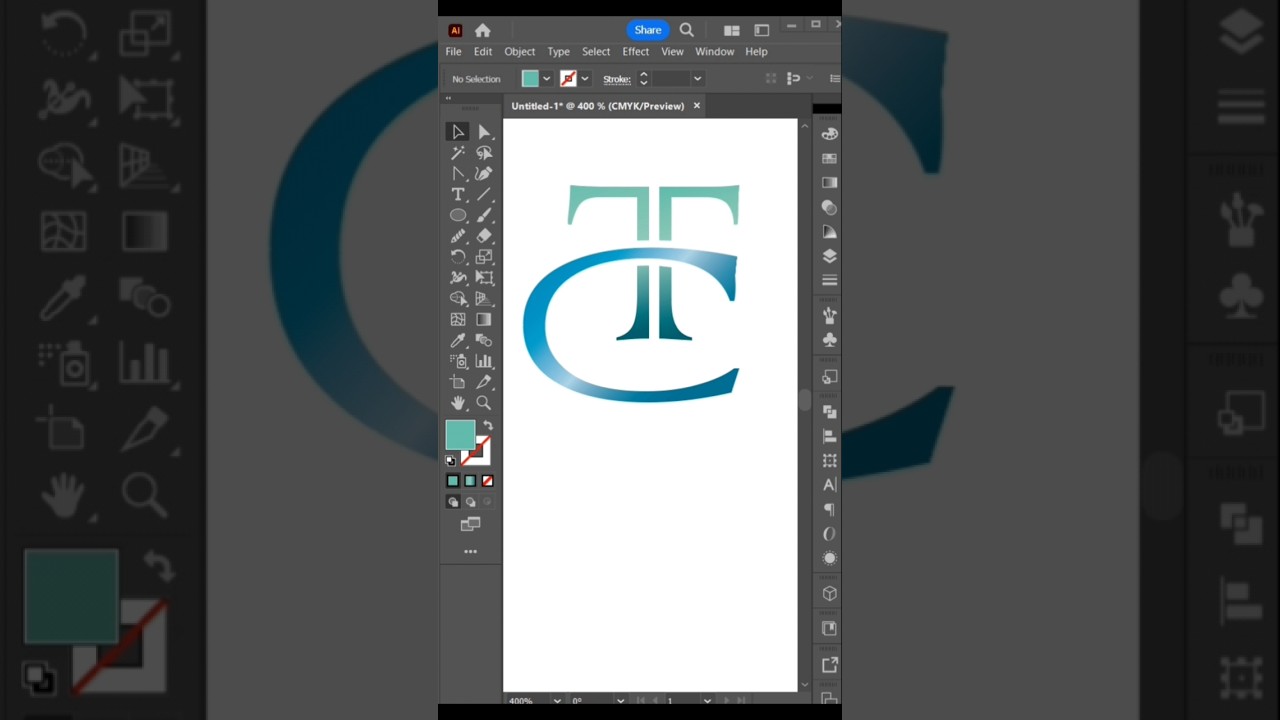Open the Brushes panel icon
The height and width of the screenshot is (720, 1280).
point(829,315)
